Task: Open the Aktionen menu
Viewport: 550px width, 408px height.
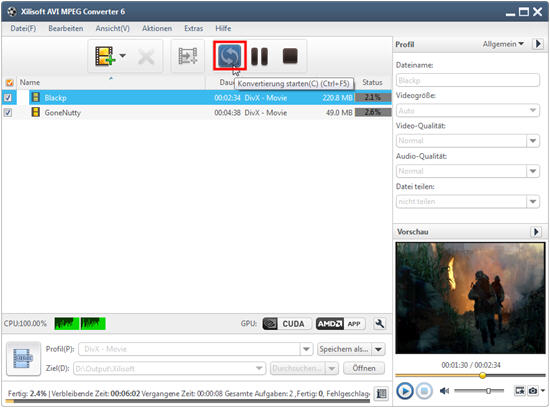Action: [x=157, y=28]
